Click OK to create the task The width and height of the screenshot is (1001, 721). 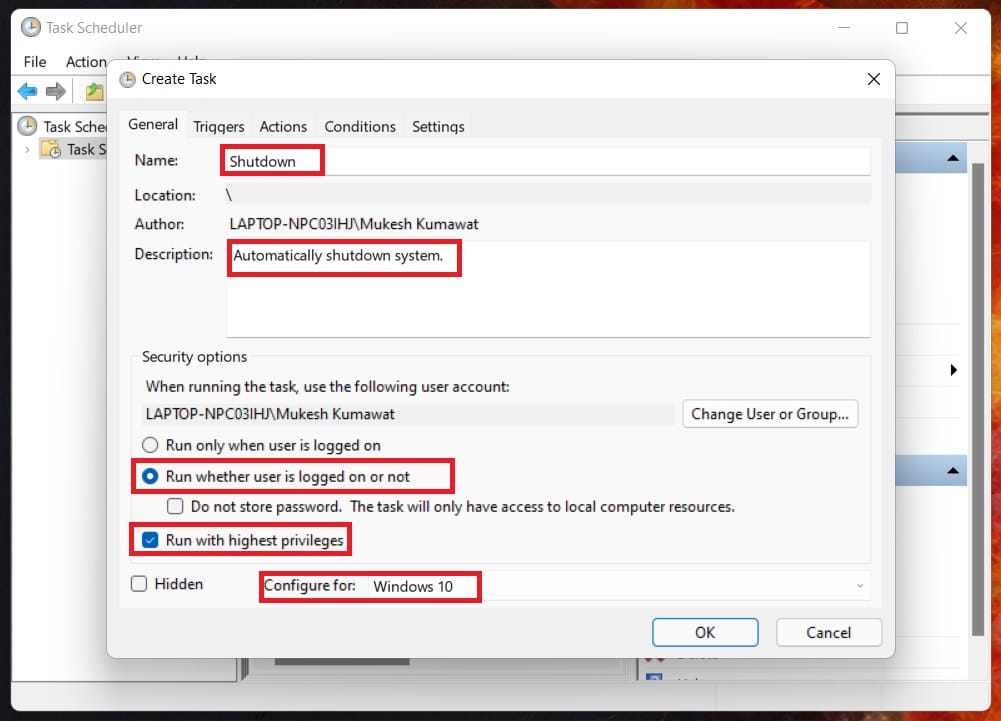pos(705,632)
